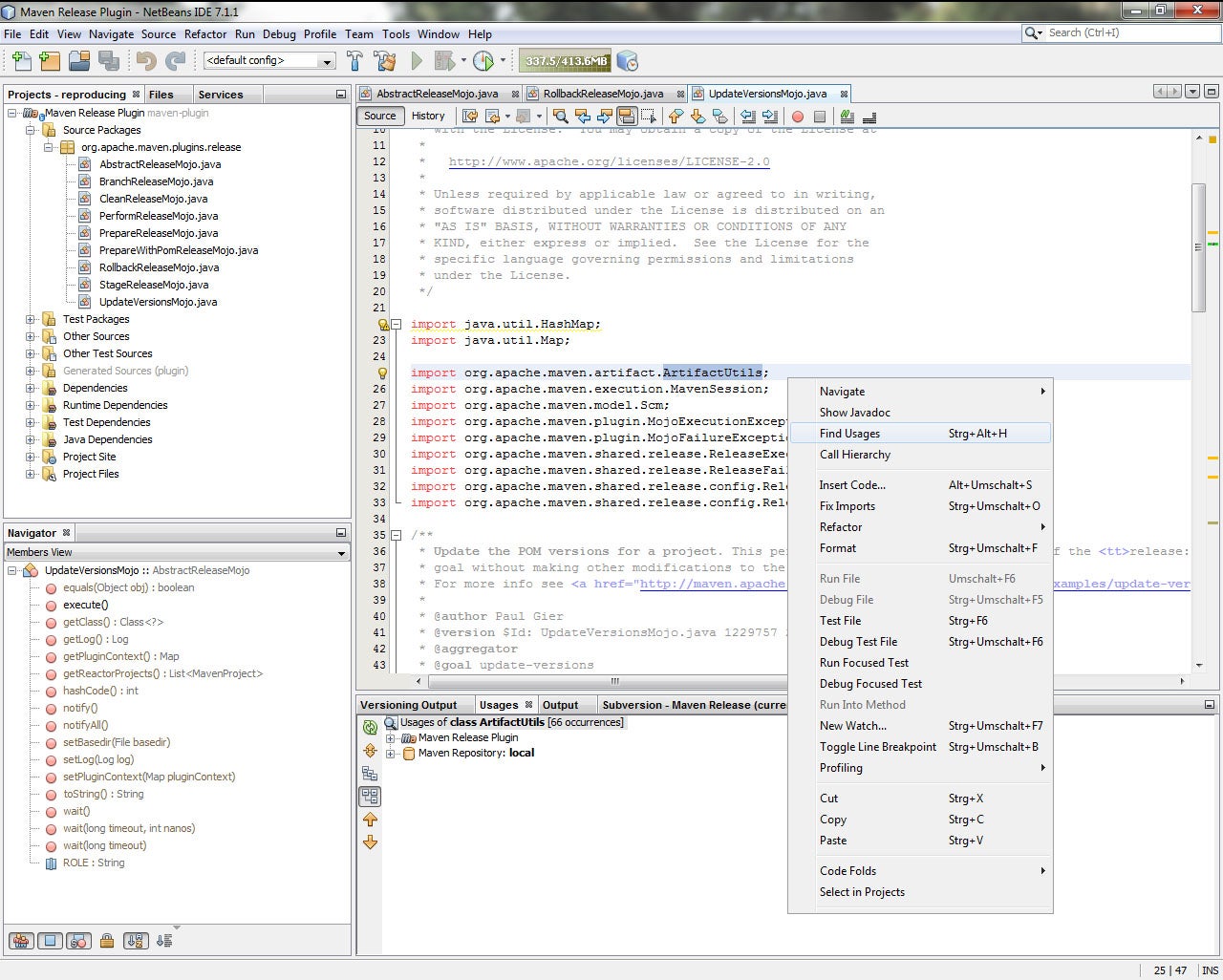Toggle Sort by Name in Navigator
Viewport: 1223px width, 980px height.
136,941
